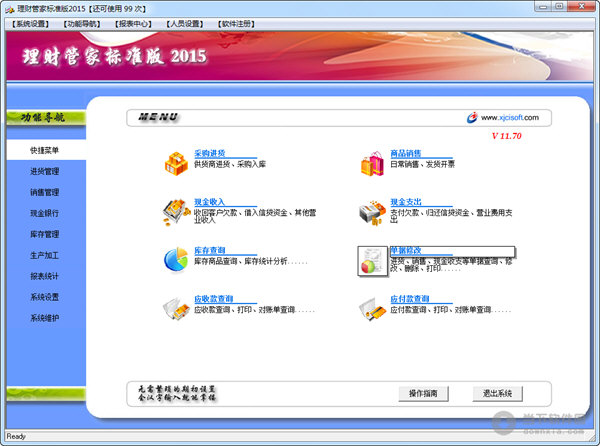This screenshot has height=446, width=600.
Task: Click the 退出系统 button
Action: click(497, 393)
